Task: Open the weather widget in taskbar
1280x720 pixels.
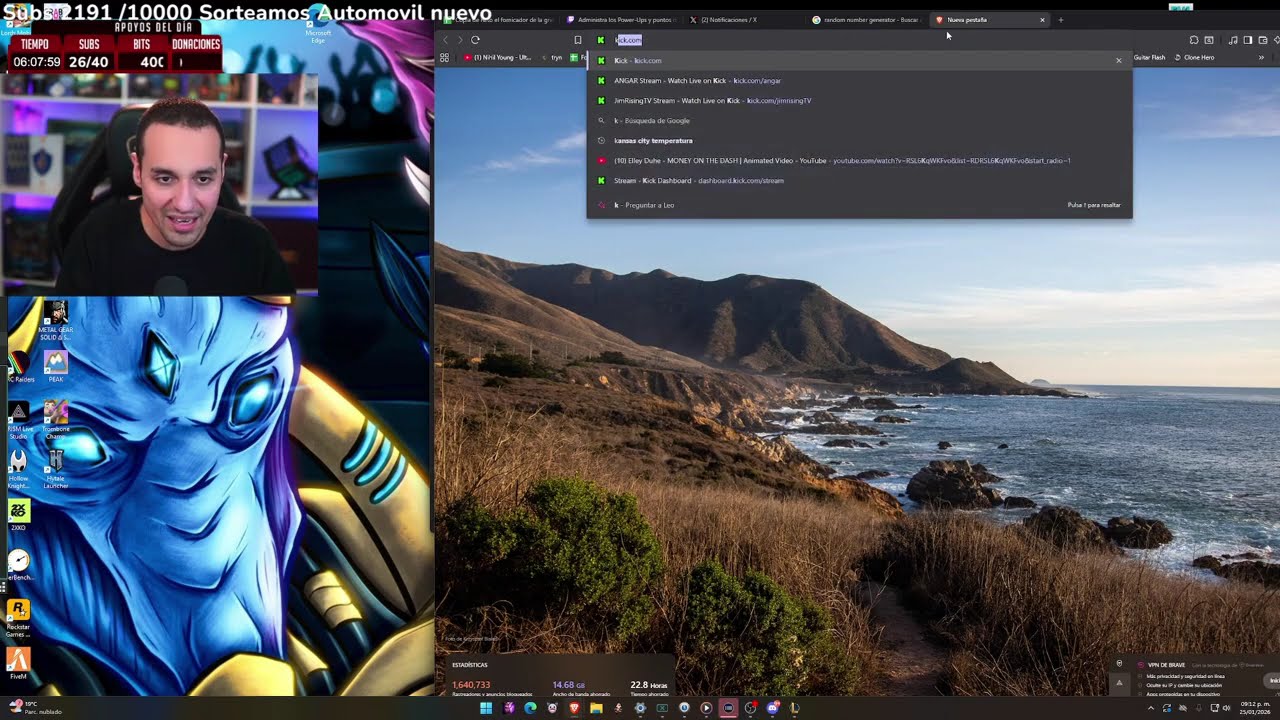Action: click(36, 708)
